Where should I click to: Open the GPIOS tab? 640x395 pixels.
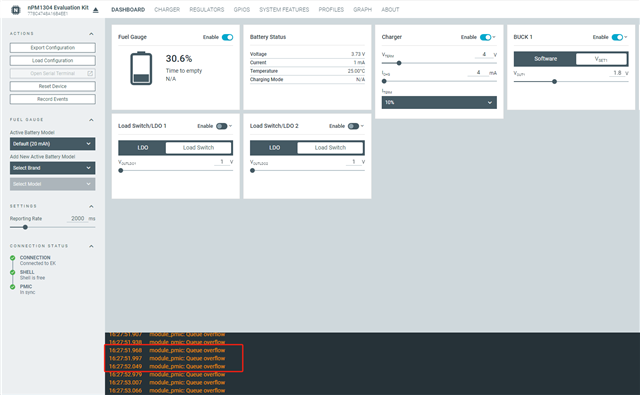(242, 9)
